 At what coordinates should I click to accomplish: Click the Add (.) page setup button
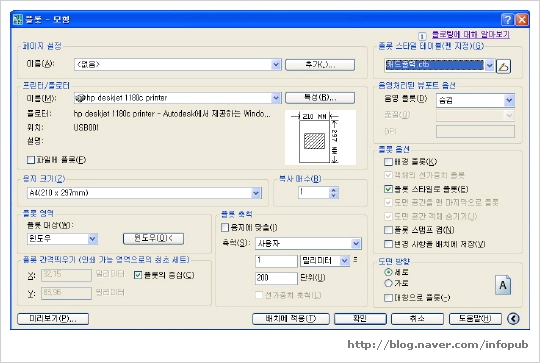point(320,65)
